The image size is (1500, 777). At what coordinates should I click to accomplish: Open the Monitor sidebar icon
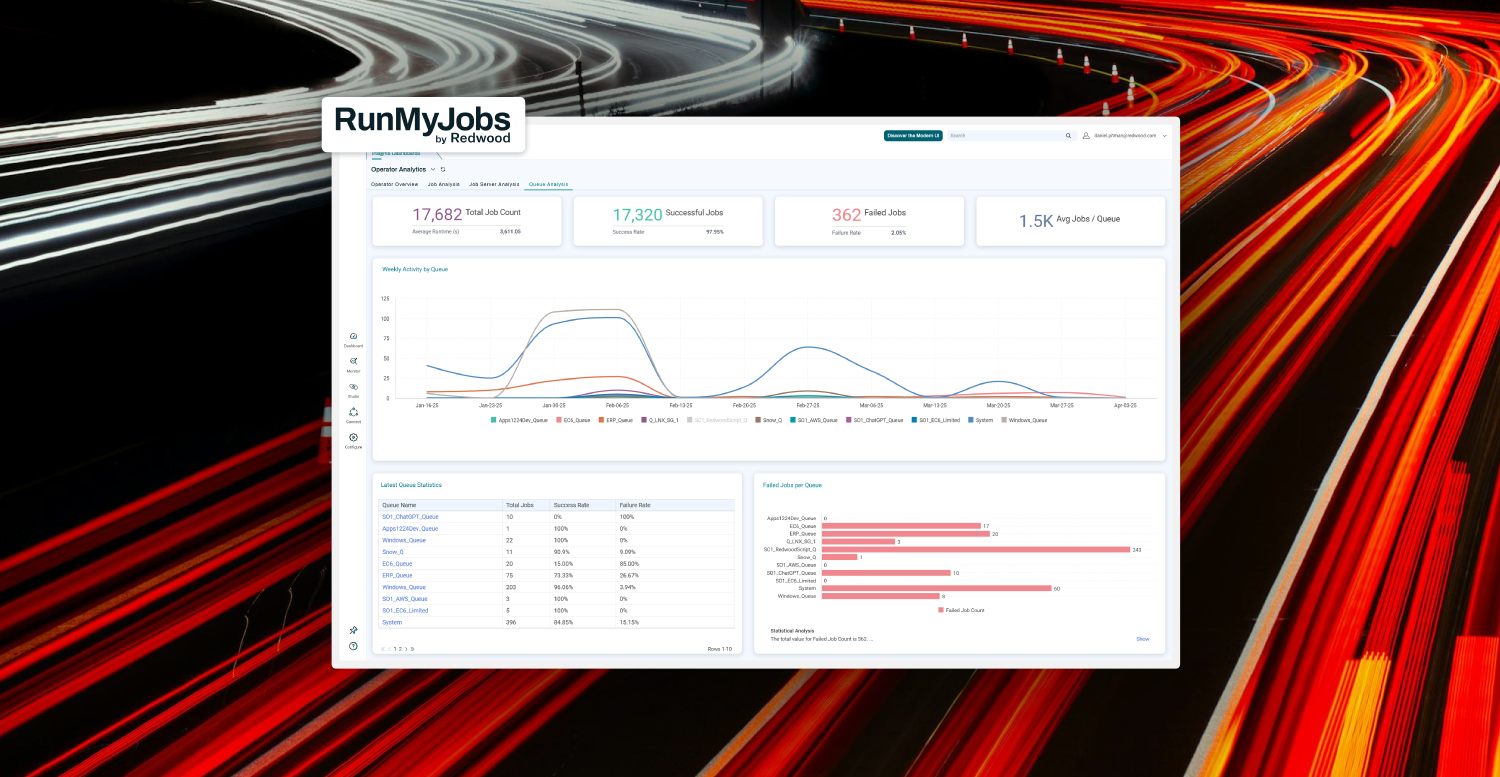pyautogui.click(x=353, y=364)
